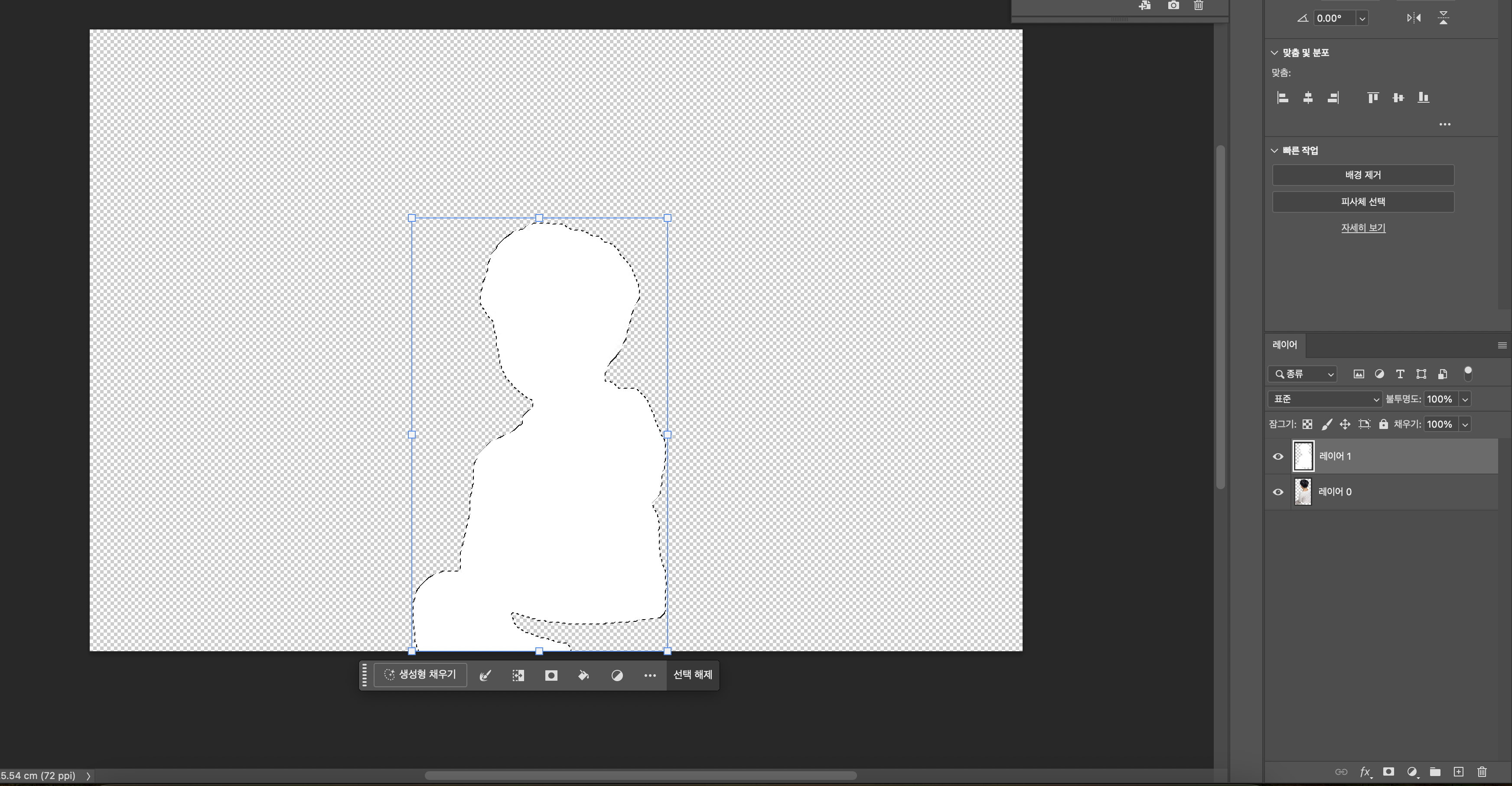Click the Generative Fill button

point(420,675)
